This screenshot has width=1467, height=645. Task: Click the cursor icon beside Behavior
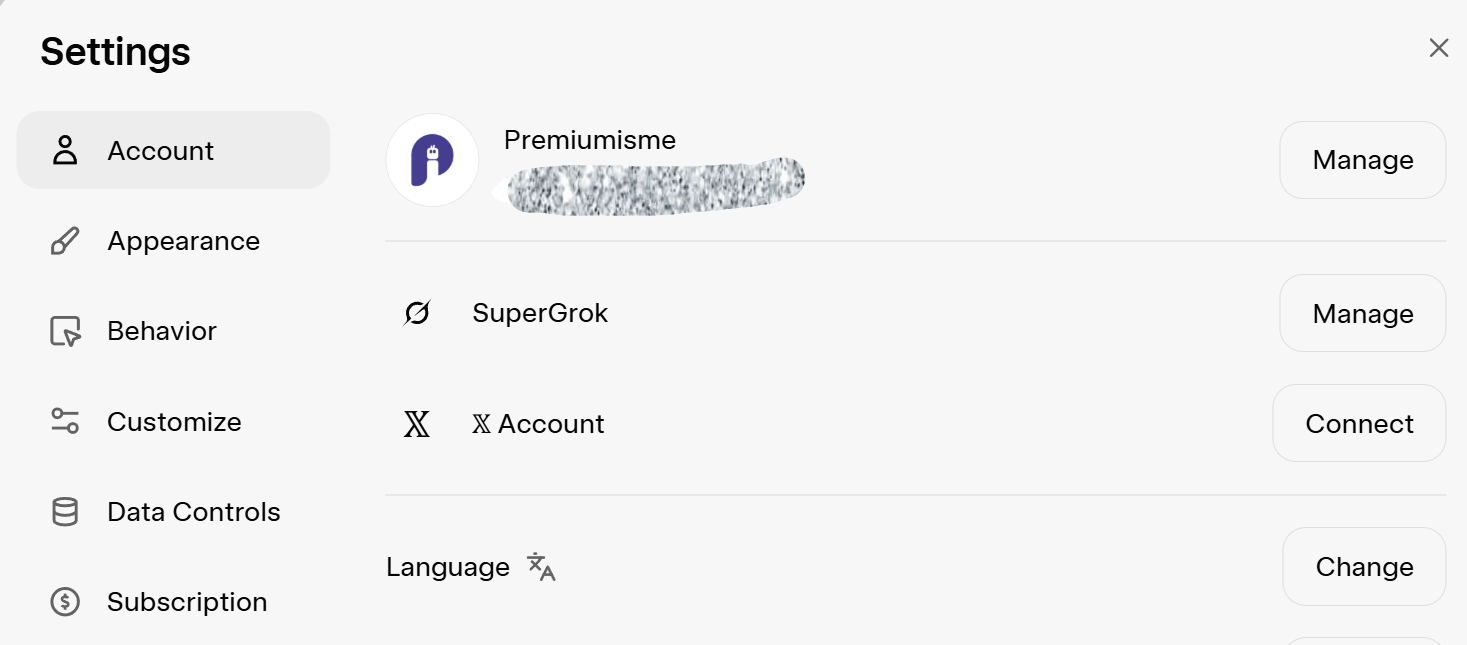[x=65, y=332]
